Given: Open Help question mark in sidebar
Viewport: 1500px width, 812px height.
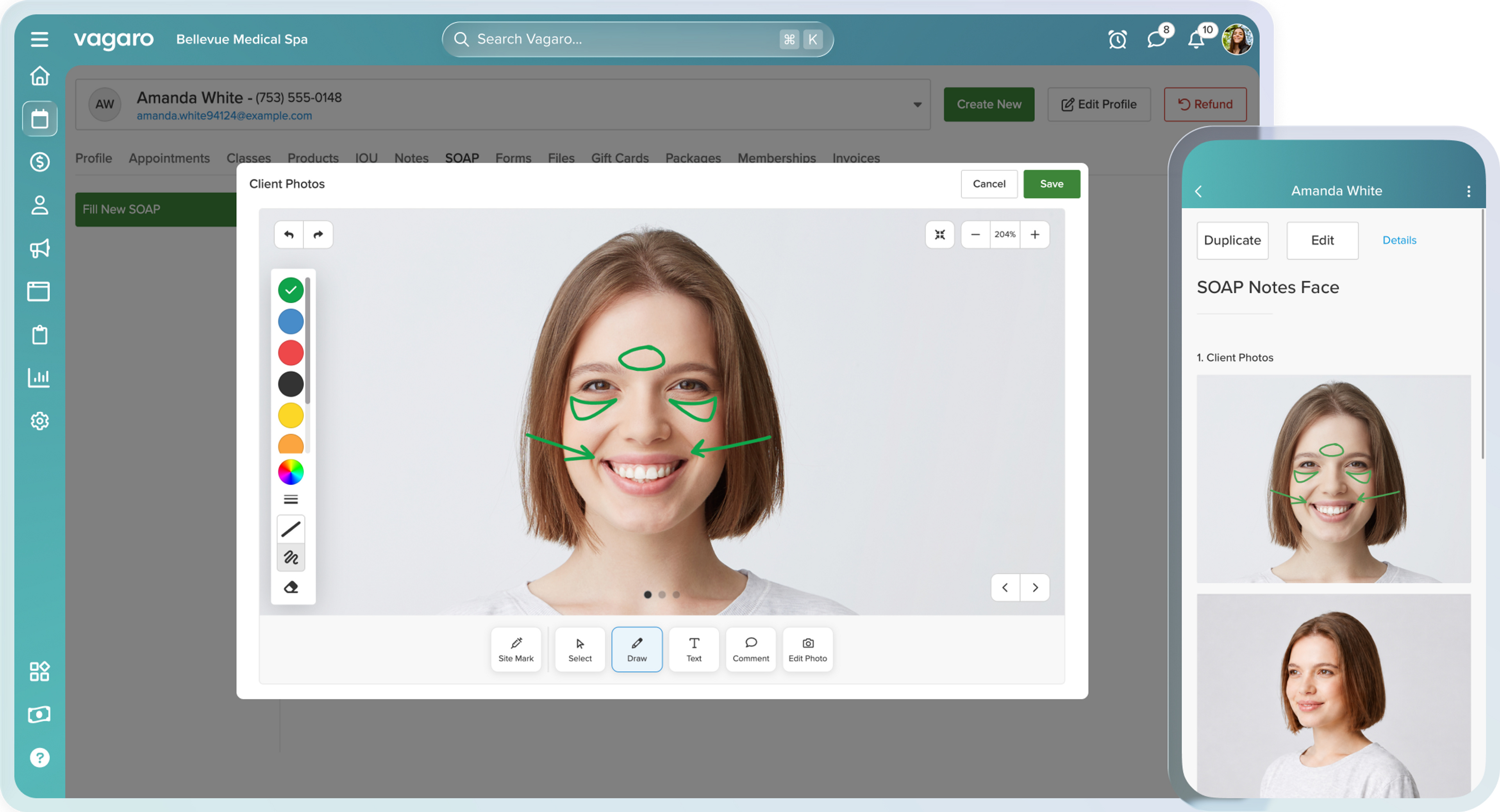Looking at the screenshot, I should pos(39,757).
